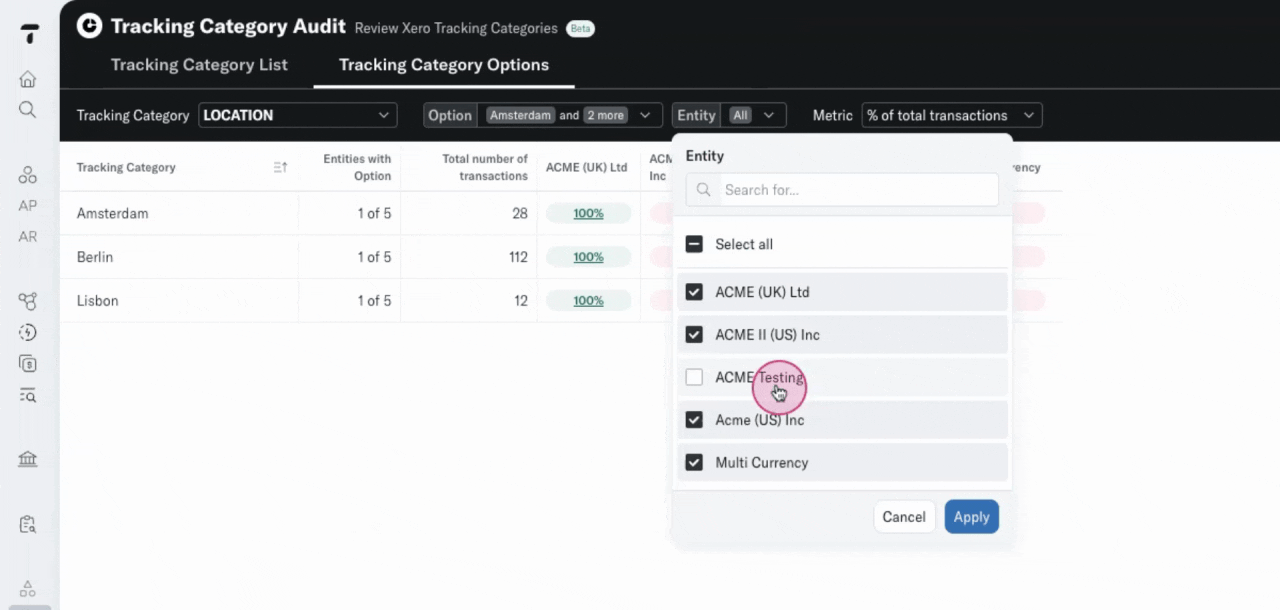This screenshot has width=1280, height=610.
Task: Click the three circles icon in the sidebar
Action: click(28, 175)
